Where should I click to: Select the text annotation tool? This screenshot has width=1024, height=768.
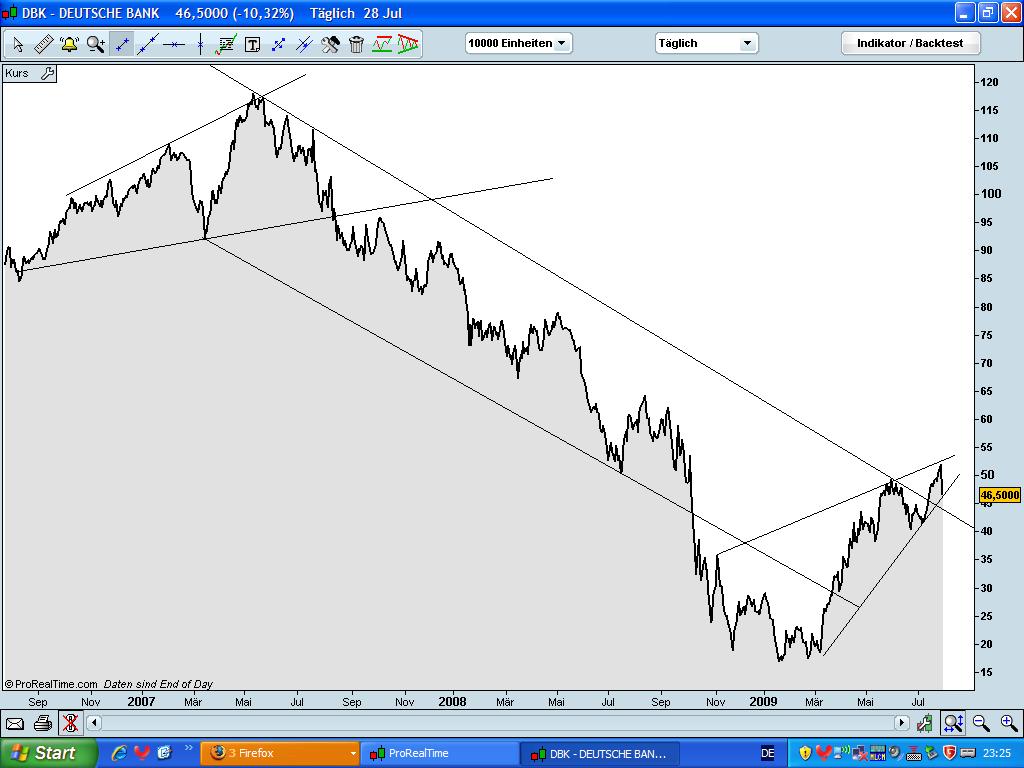click(x=252, y=44)
